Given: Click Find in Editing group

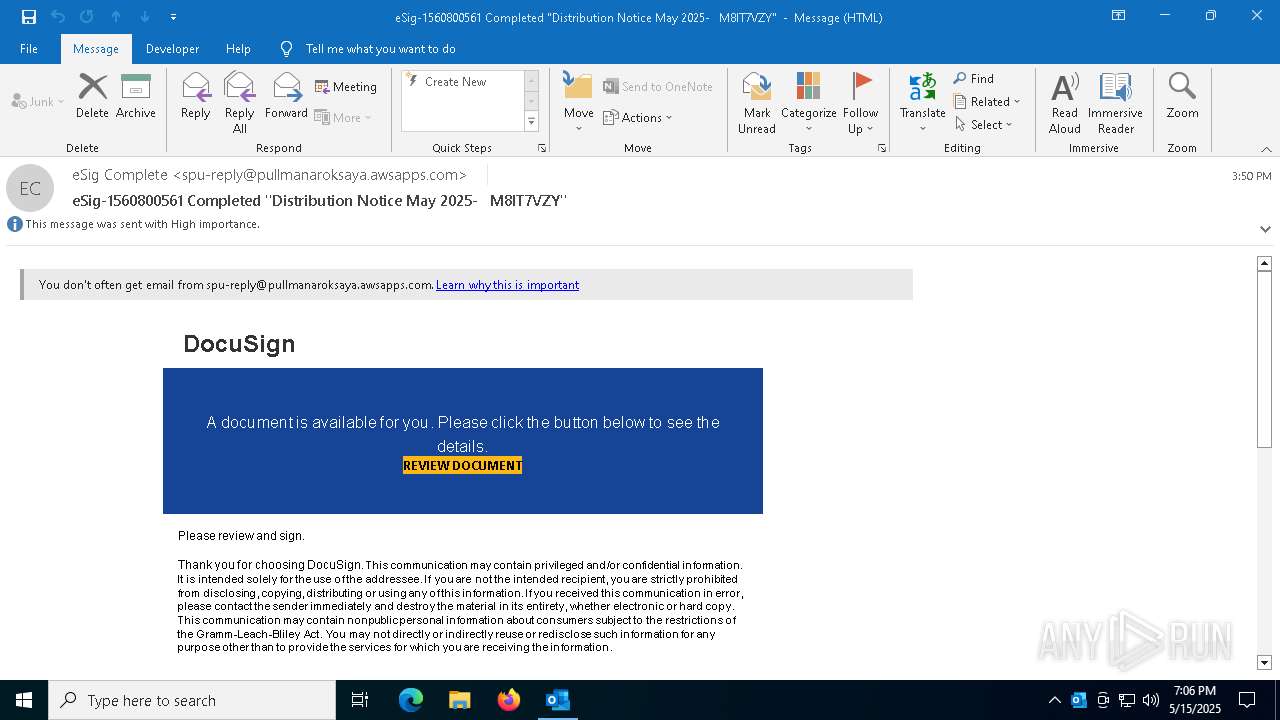Looking at the screenshot, I should [974, 79].
